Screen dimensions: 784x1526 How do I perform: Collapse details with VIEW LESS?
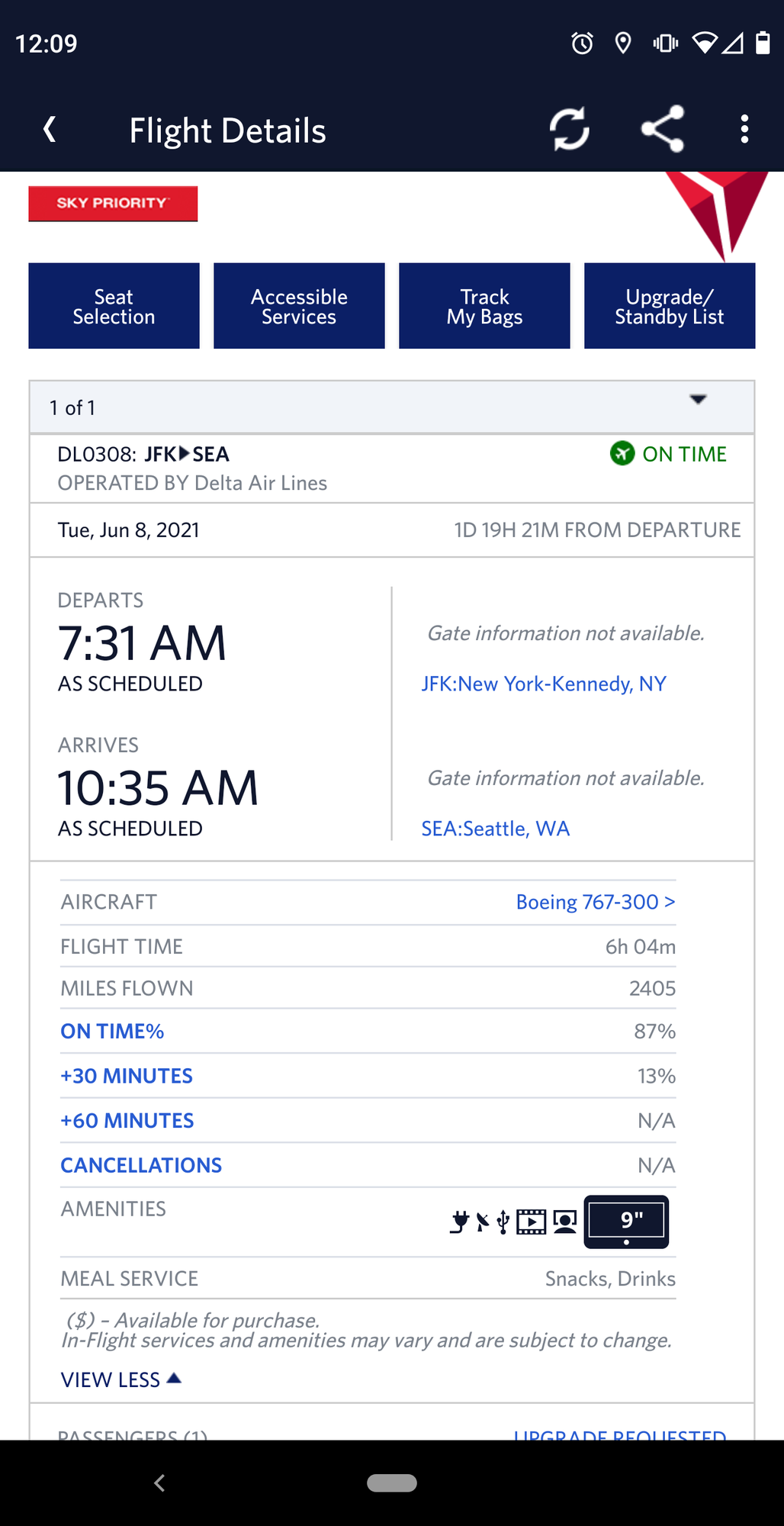coord(120,1380)
